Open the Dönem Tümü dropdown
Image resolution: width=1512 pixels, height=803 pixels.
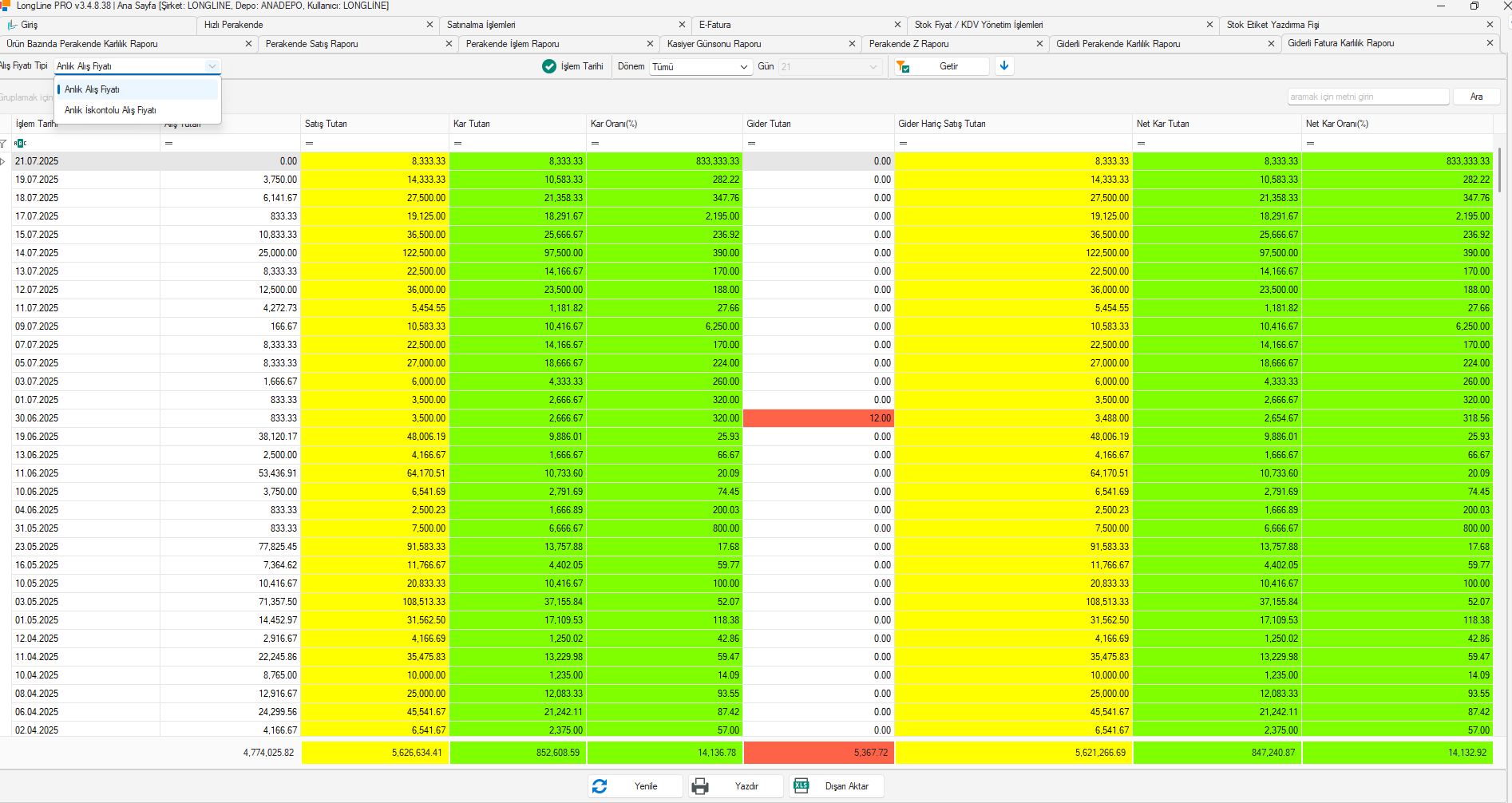point(700,67)
